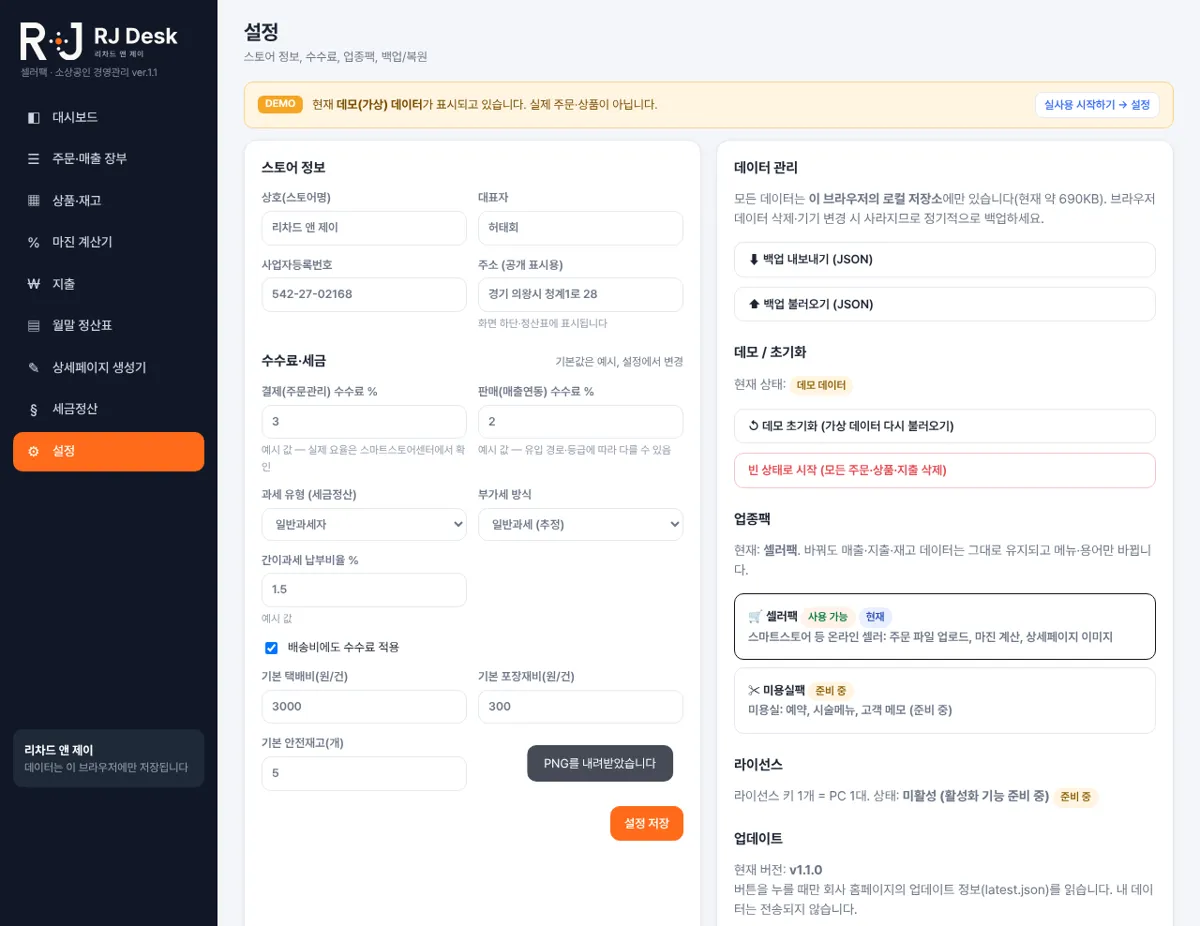Screen dimensions: 1200x926
Task: Click the 사업자등록번호 input field
Action: [x=364, y=295]
